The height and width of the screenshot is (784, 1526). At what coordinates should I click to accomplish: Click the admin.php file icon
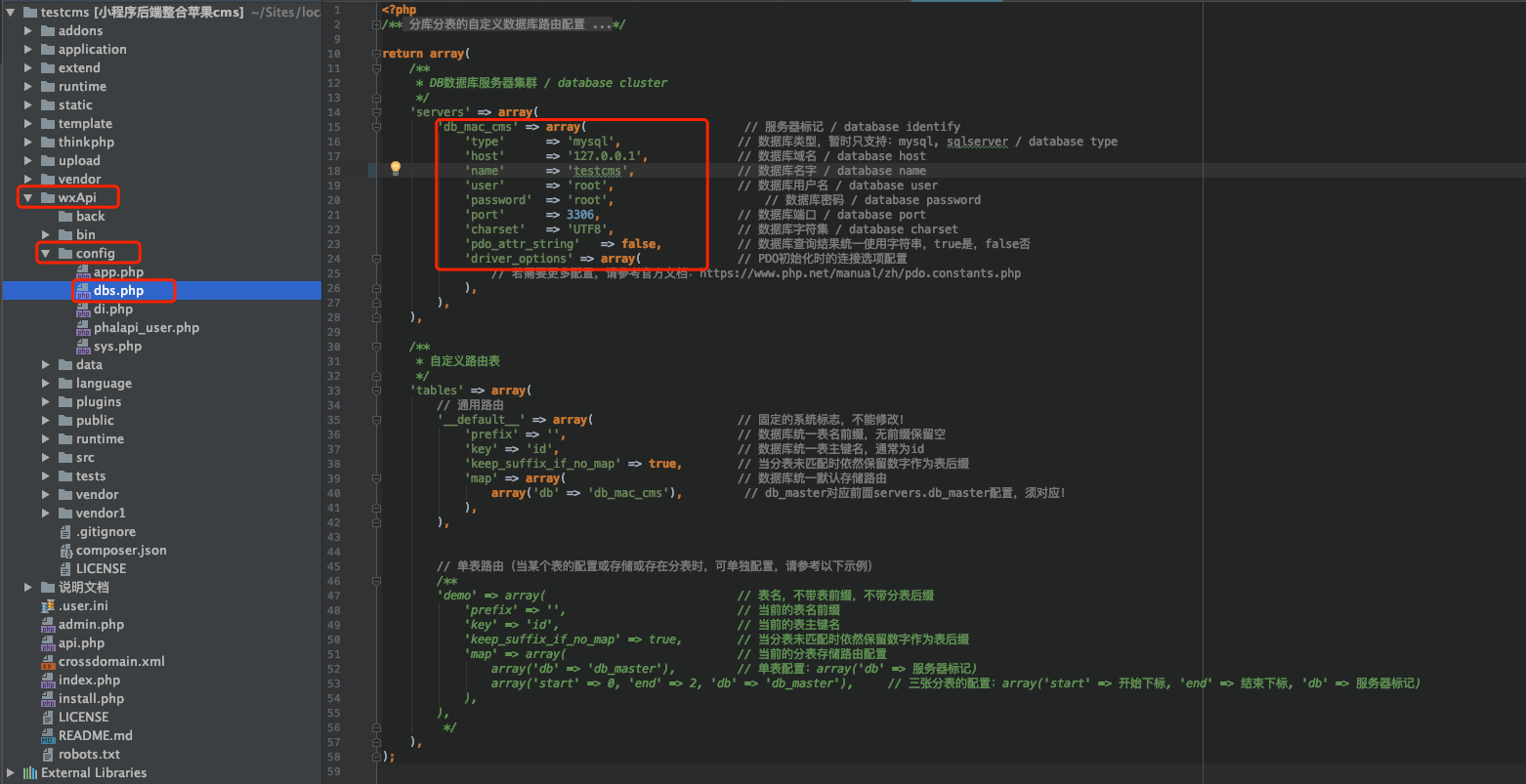49,625
